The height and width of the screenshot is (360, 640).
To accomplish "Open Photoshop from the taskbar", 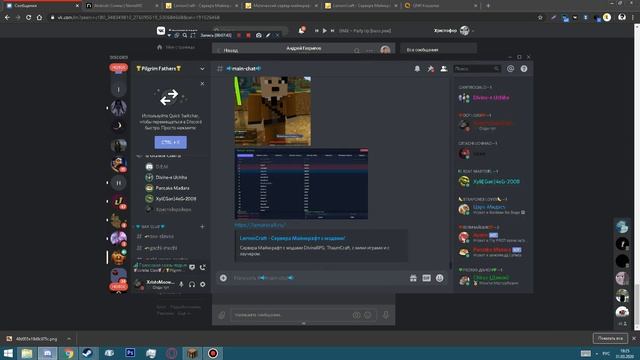I will [x=130, y=353].
